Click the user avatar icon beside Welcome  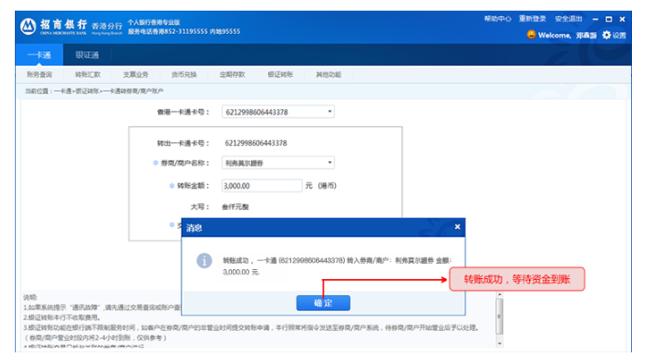(x=531, y=35)
